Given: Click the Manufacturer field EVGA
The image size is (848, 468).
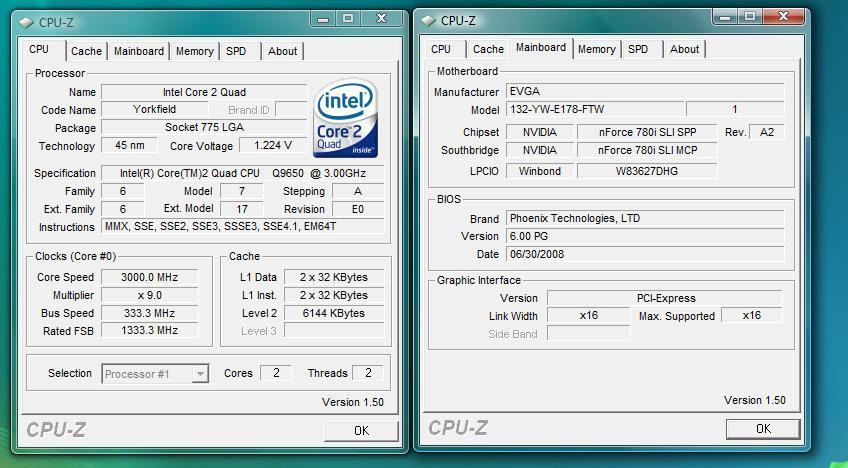Looking at the screenshot, I should point(645,91).
